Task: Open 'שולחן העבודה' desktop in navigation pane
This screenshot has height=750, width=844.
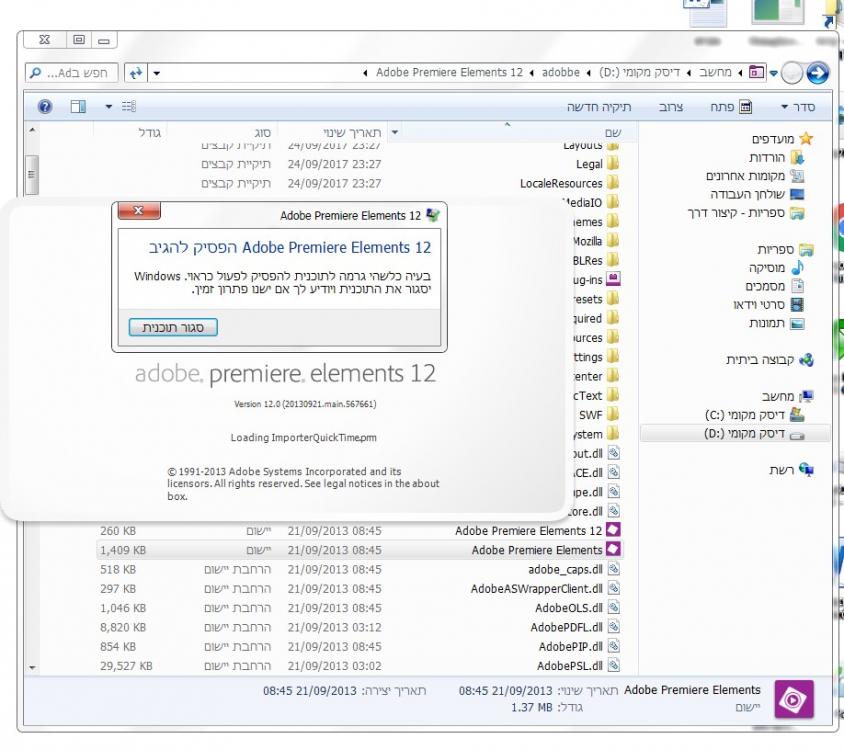Action: (x=747, y=194)
